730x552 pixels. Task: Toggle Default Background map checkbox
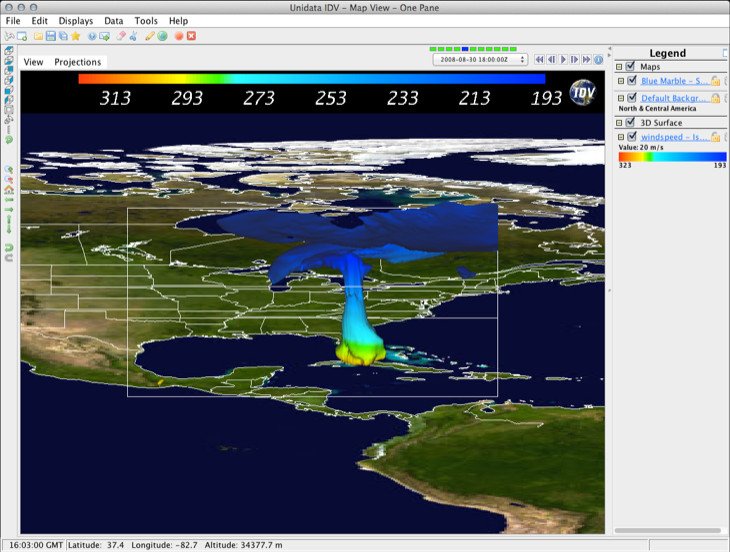[632, 98]
